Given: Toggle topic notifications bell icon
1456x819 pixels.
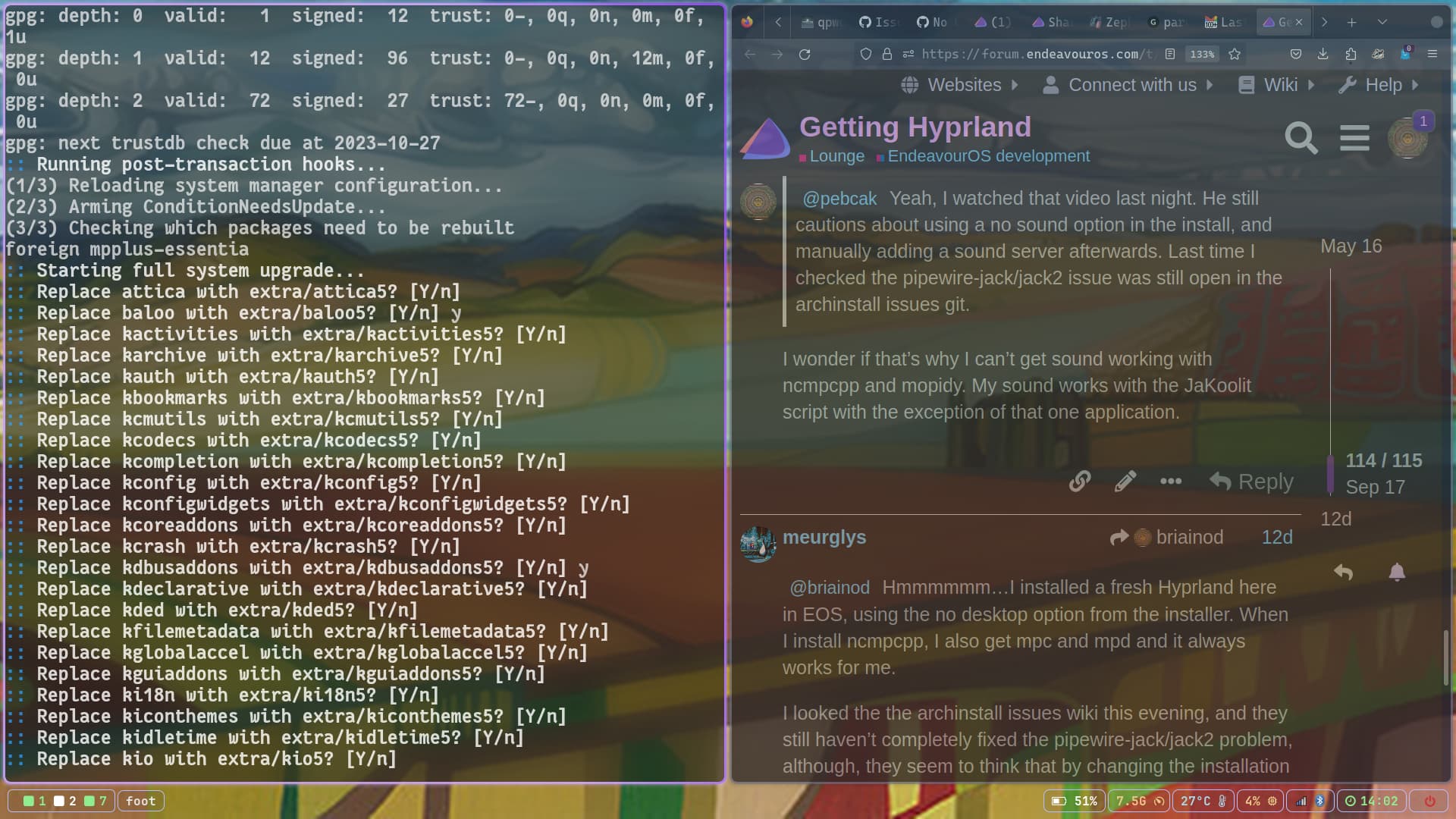Looking at the screenshot, I should pos(1397,572).
